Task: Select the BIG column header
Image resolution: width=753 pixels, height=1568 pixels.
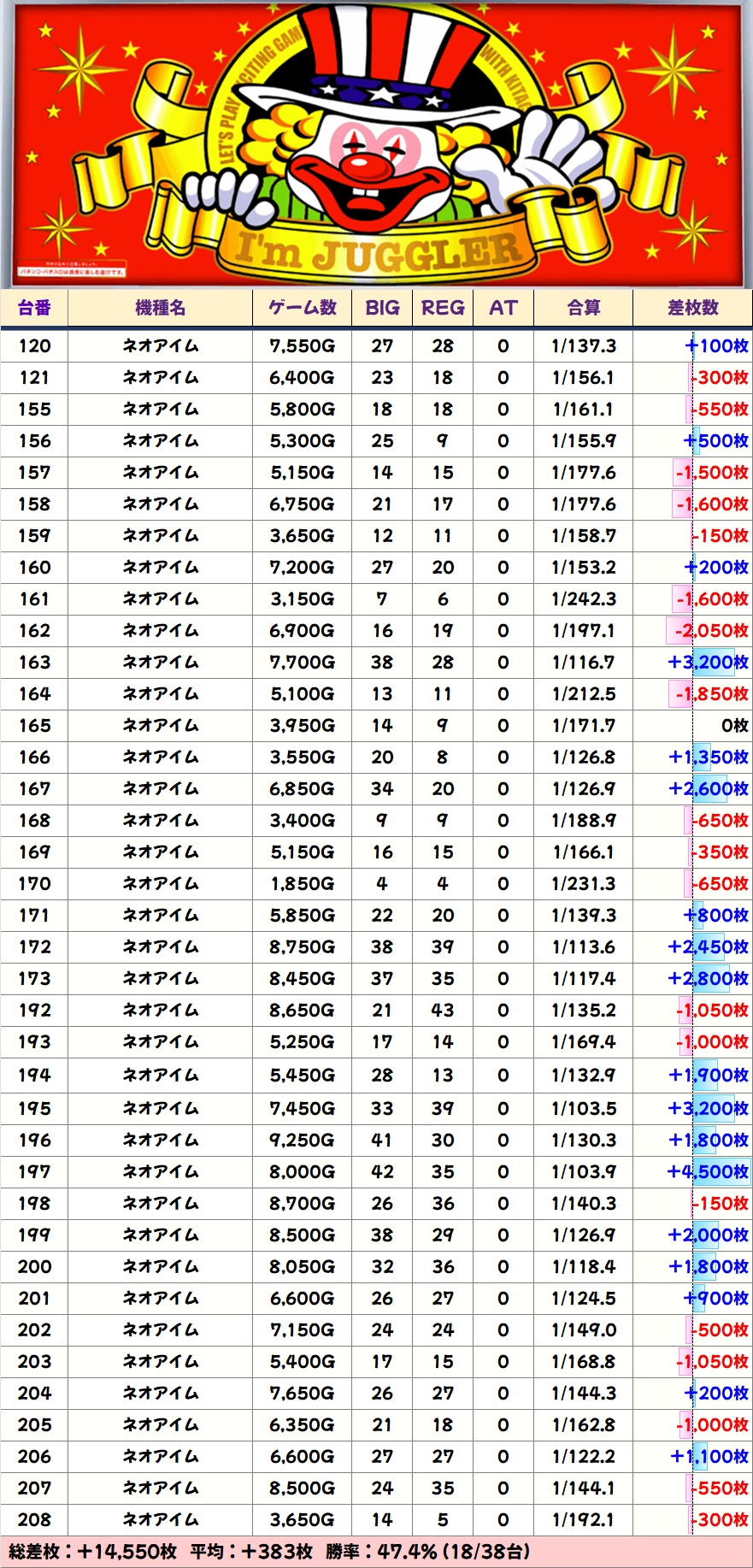Action: pos(382,308)
